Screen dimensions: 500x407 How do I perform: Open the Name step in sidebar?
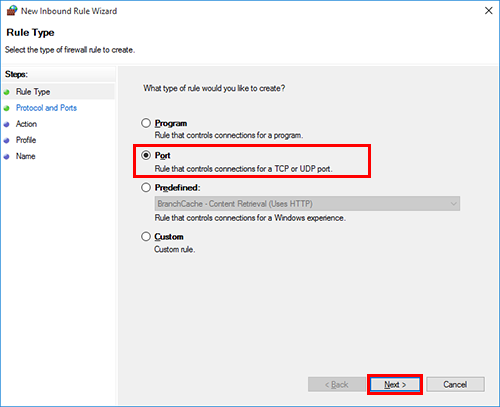pyautogui.click(x=26, y=156)
